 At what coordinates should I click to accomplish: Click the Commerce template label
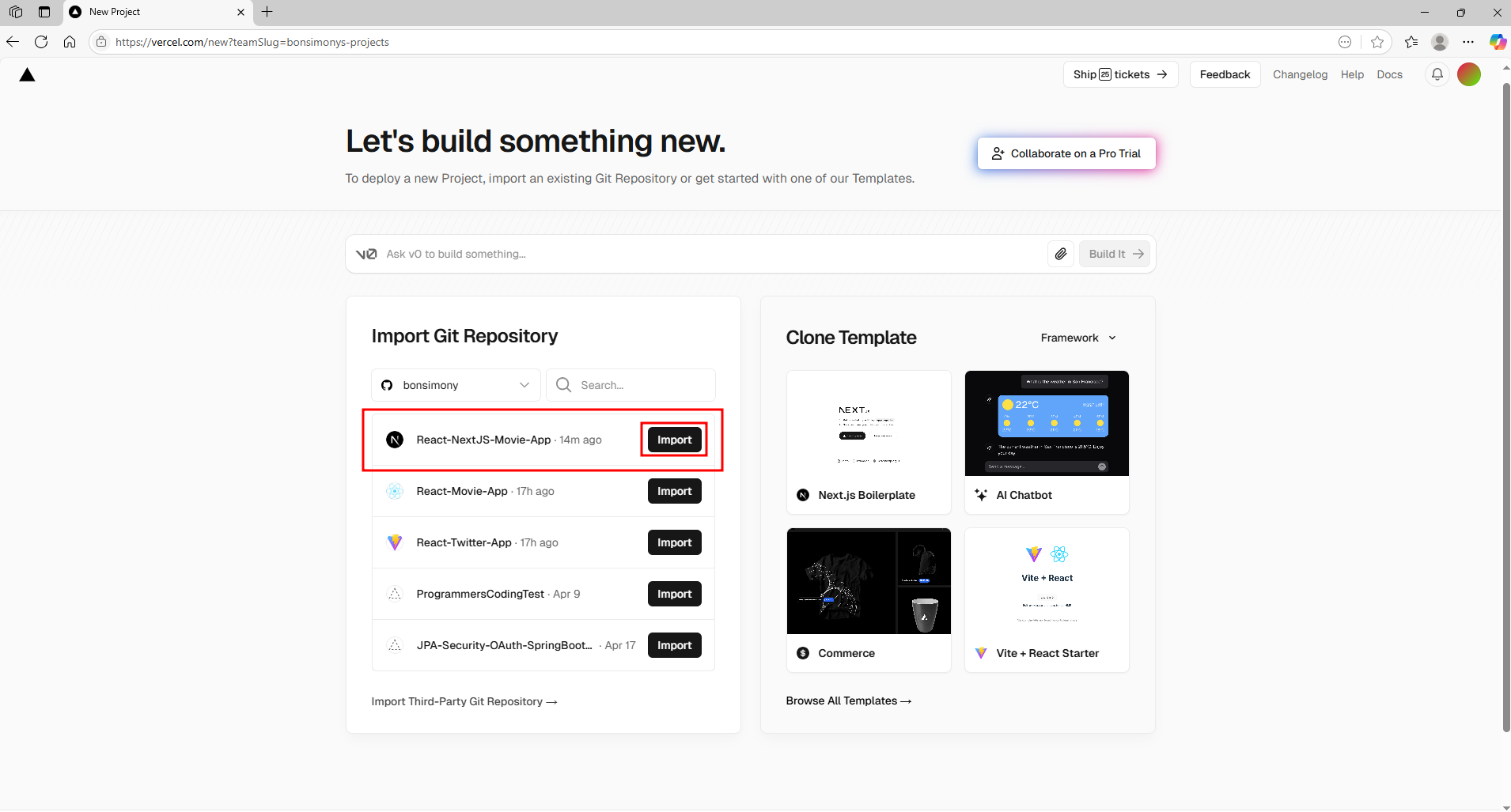846,653
